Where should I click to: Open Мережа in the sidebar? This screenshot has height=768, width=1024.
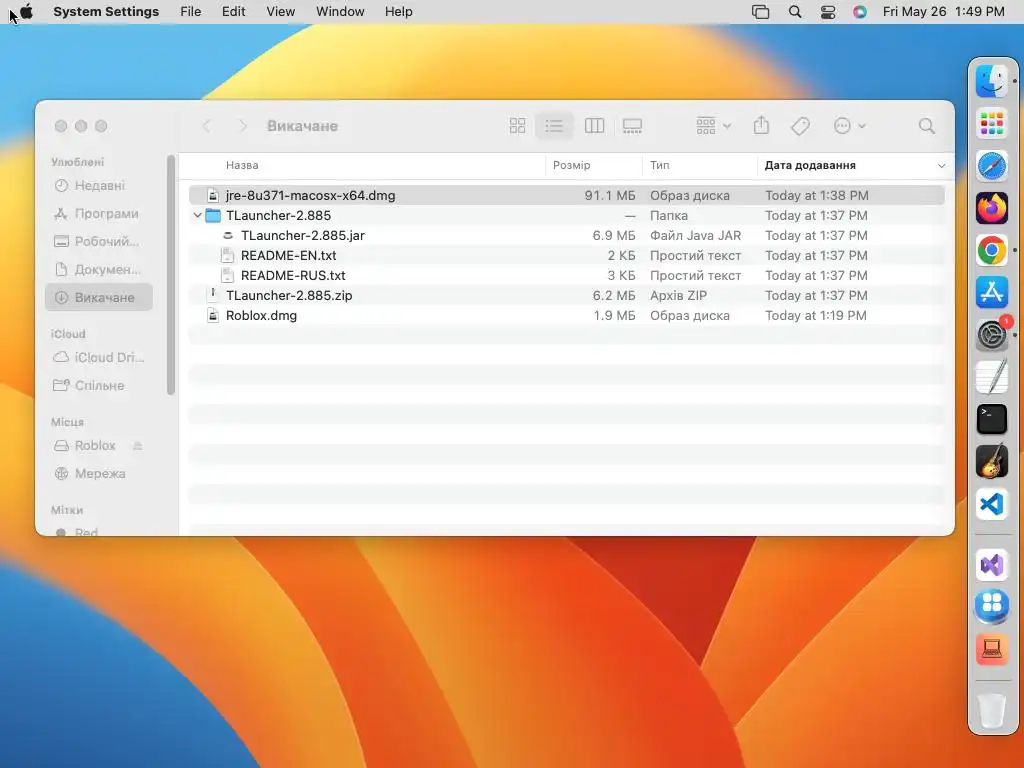99,473
